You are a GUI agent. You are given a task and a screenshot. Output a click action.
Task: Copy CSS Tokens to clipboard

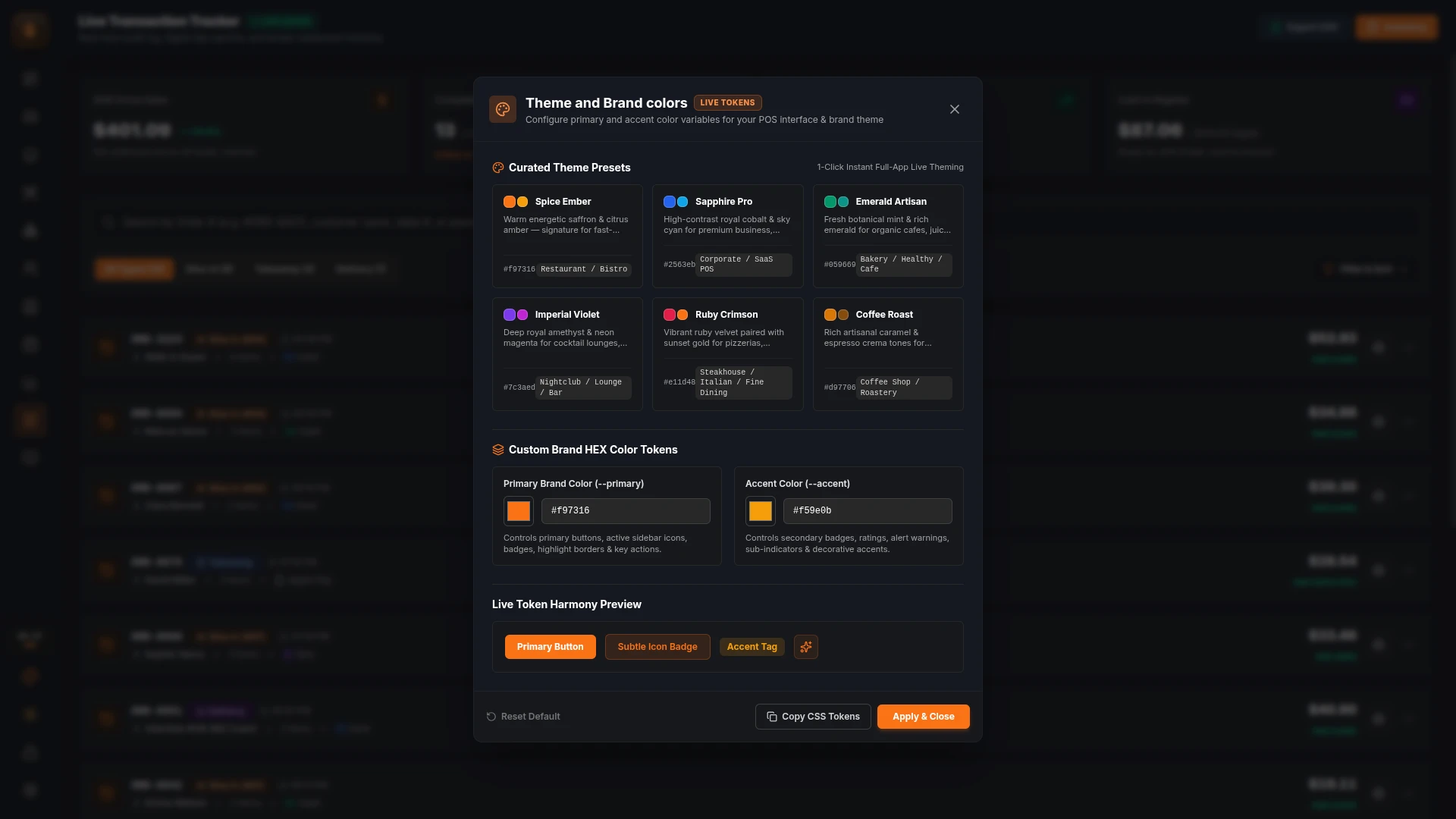(x=813, y=717)
